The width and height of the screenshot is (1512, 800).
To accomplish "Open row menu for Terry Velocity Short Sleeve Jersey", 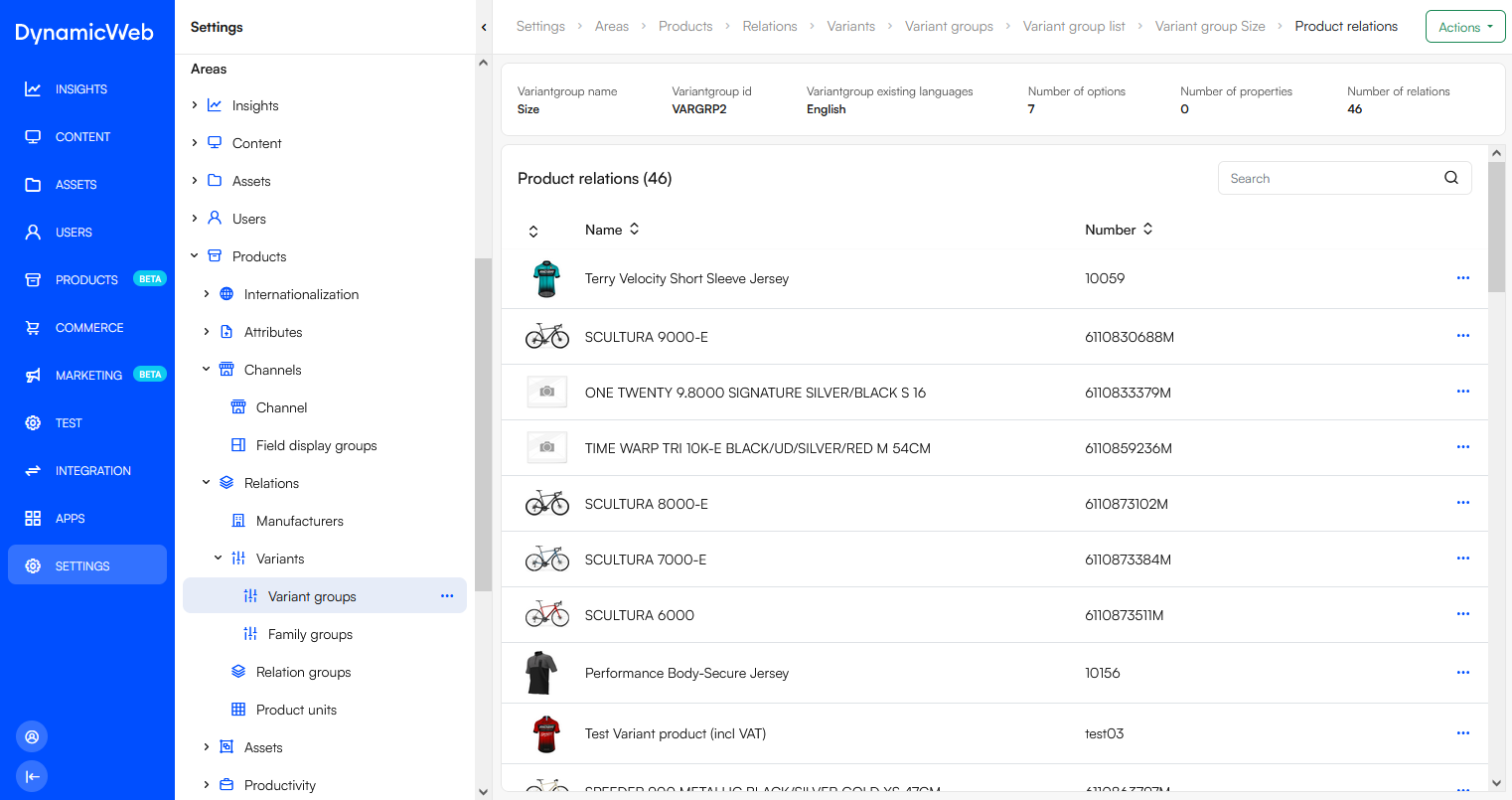I will [x=1463, y=278].
